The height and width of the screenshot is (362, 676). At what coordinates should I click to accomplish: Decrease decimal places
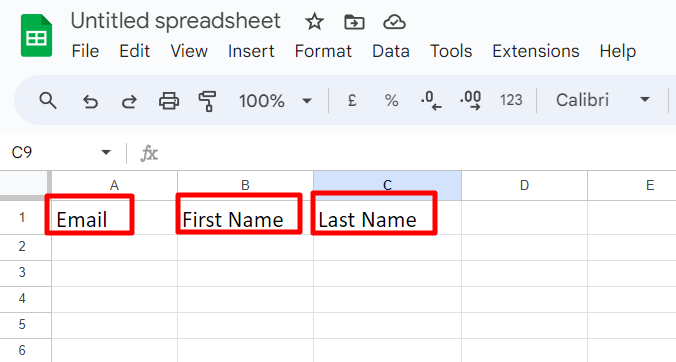(431, 100)
